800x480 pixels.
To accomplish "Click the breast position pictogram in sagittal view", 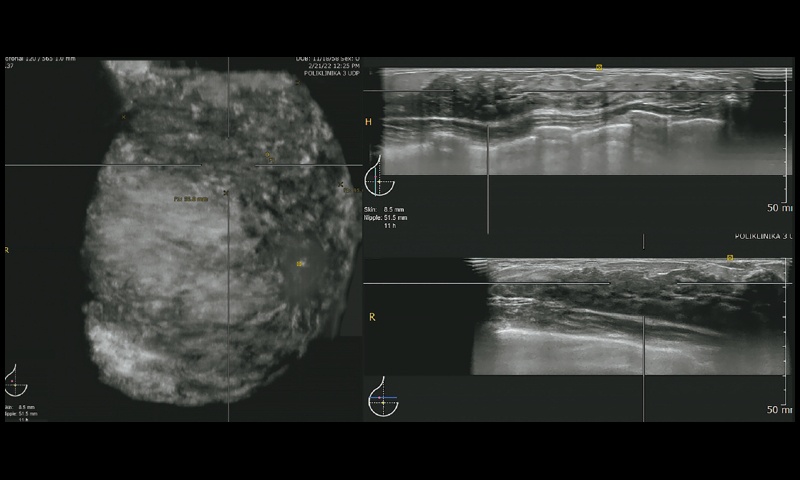I will (x=383, y=396).
